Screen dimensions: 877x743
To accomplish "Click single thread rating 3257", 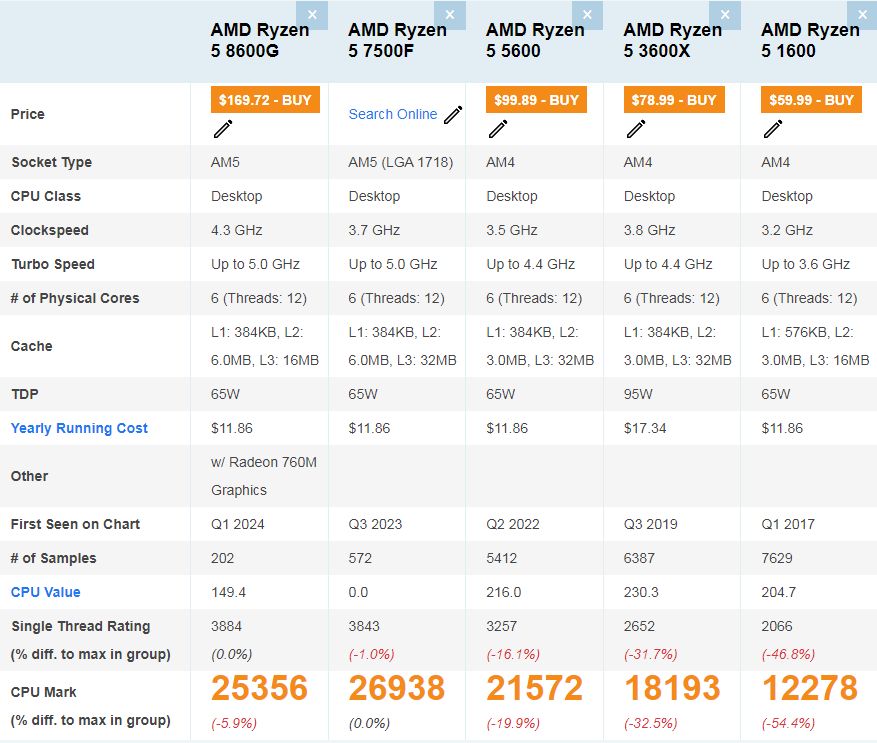I will point(502,626).
